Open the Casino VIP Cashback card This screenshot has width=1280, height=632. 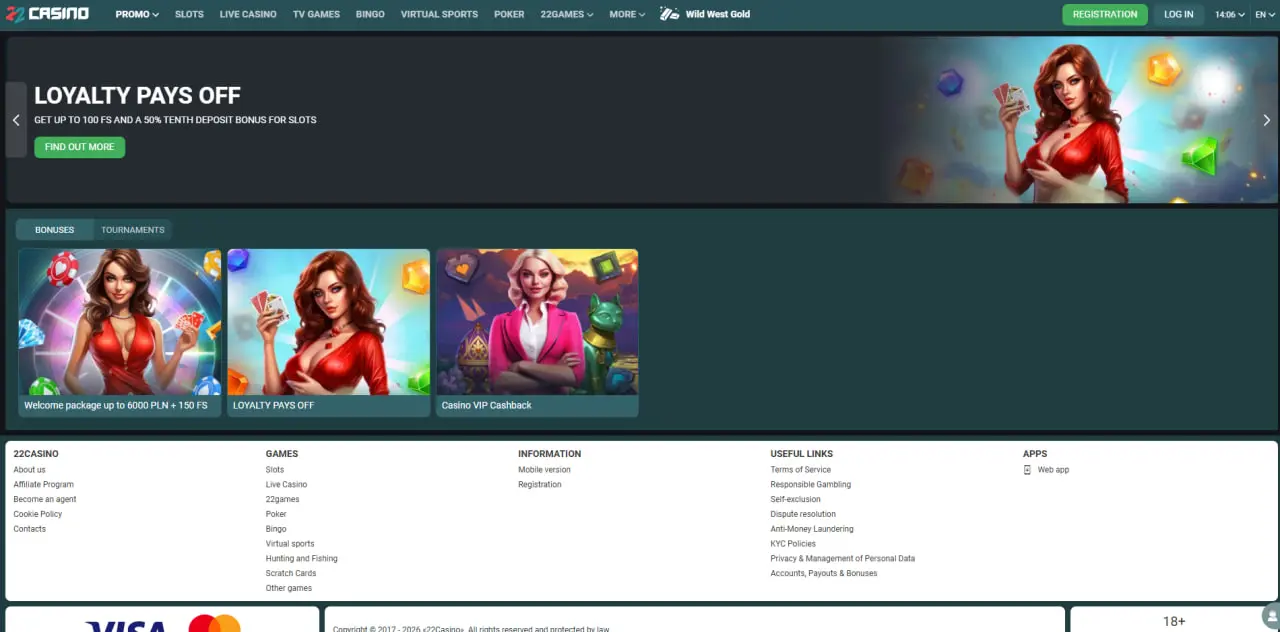(x=537, y=332)
